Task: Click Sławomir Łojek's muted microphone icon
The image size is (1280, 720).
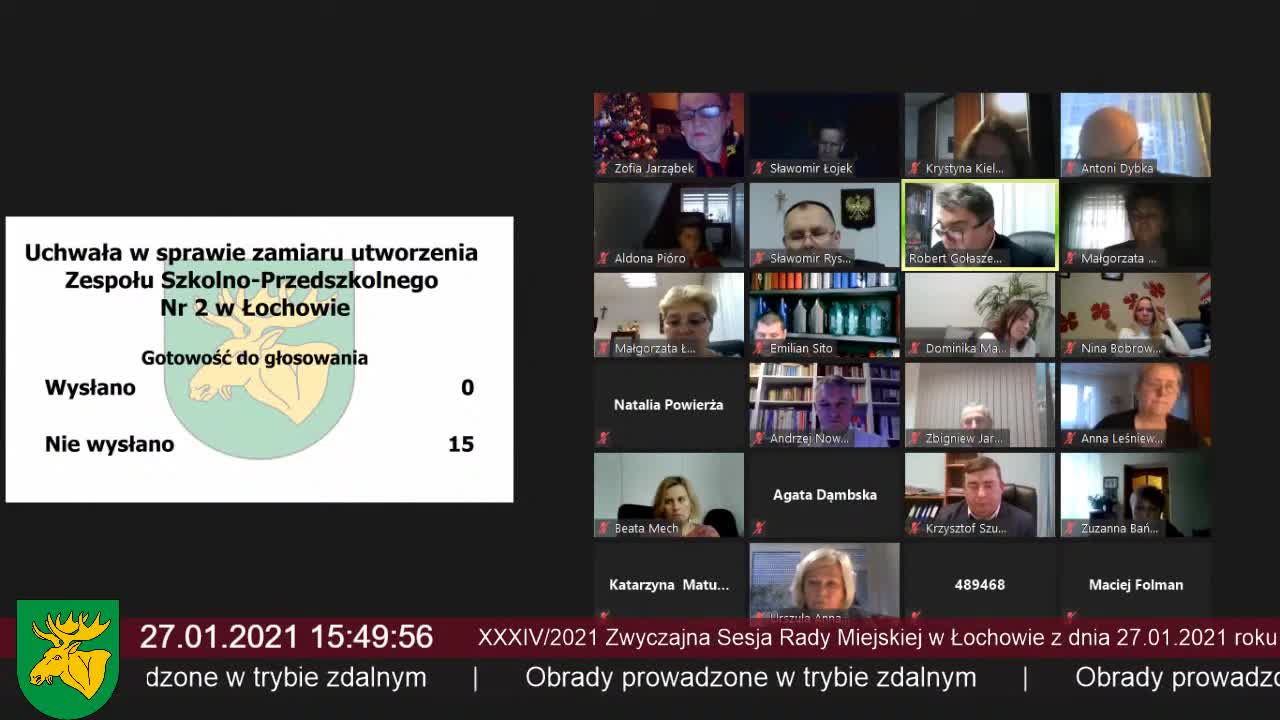Action: coord(758,168)
